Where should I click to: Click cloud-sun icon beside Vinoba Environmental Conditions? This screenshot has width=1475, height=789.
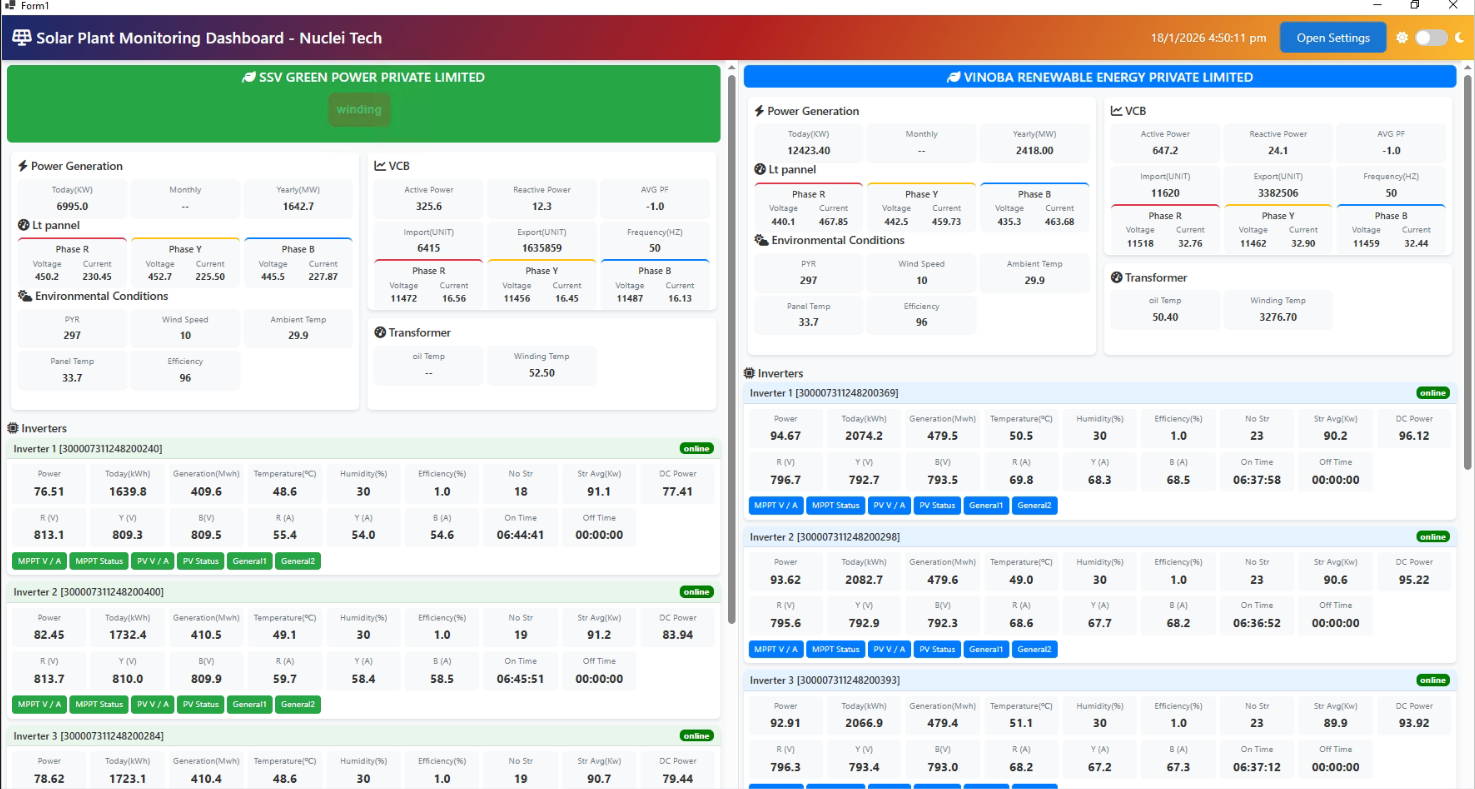(x=762, y=240)
